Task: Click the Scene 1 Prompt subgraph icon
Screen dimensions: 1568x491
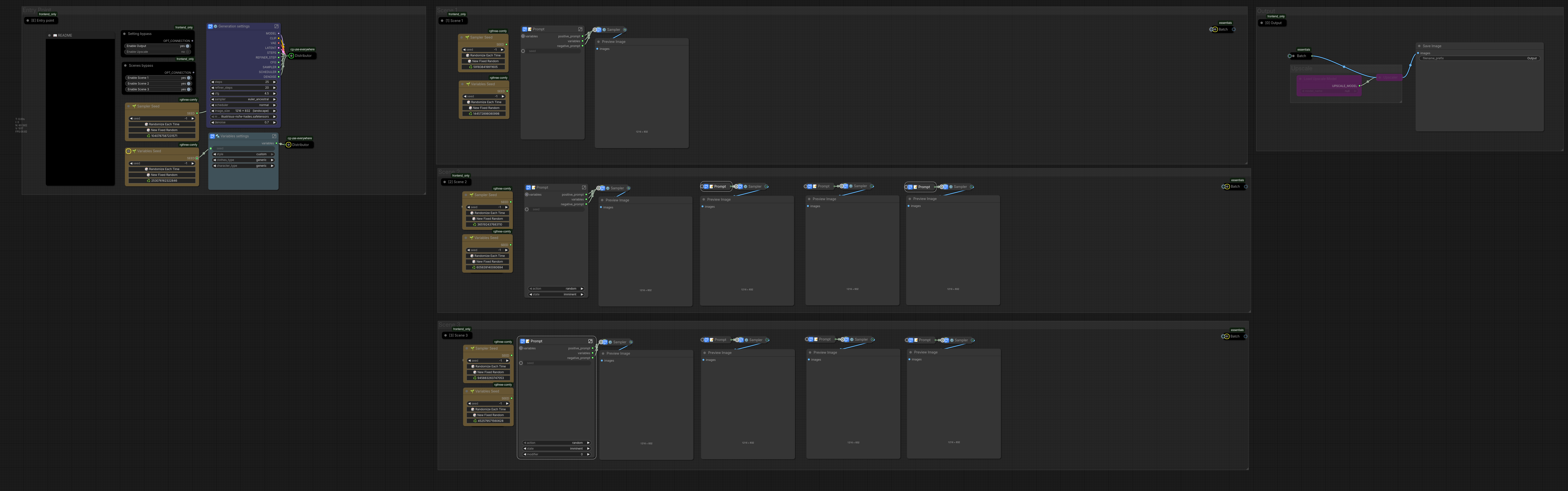Action: pos(525,29)
